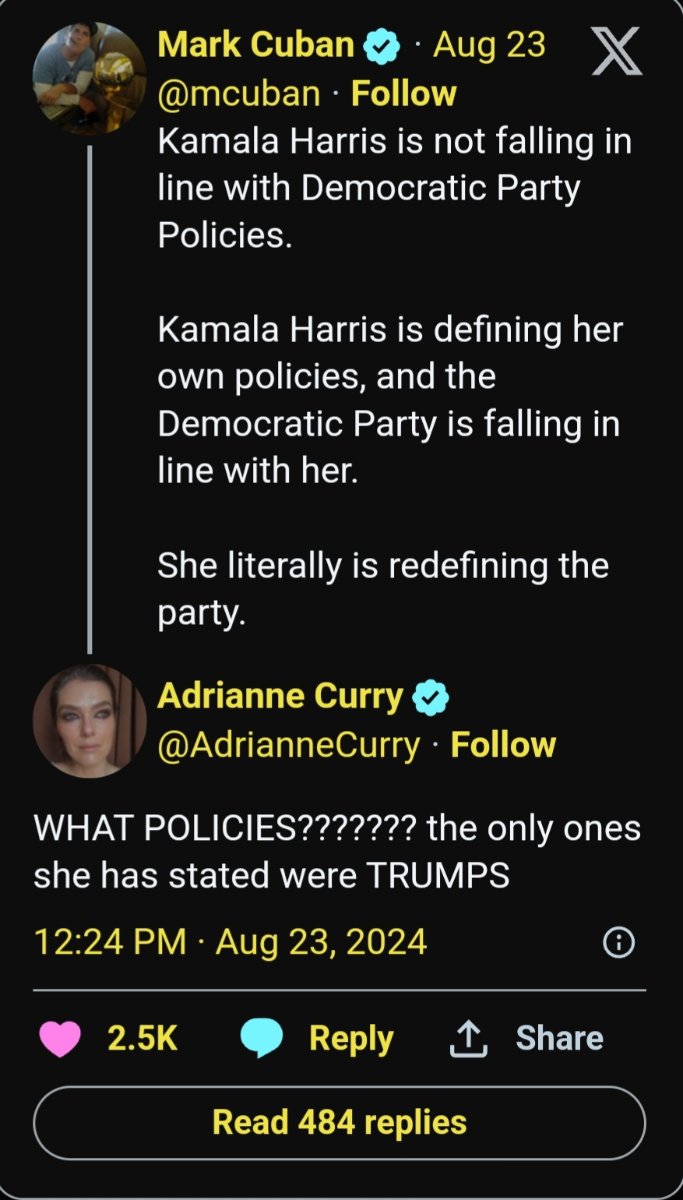Click the @mcuban handle
683x1200 pixels.
pos(239,94)
